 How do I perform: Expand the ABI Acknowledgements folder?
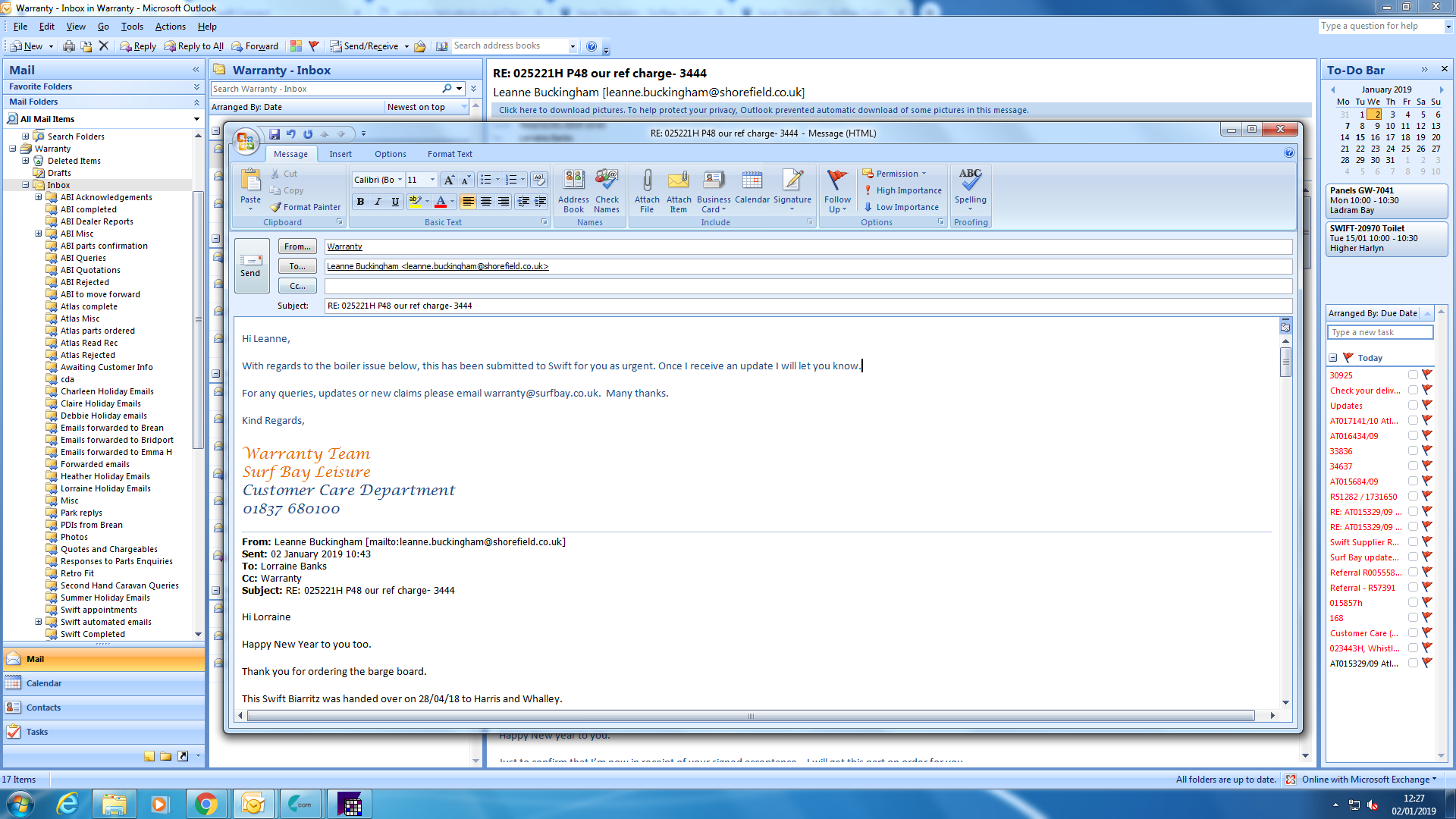pyautogui.click(x=39, y=197)
